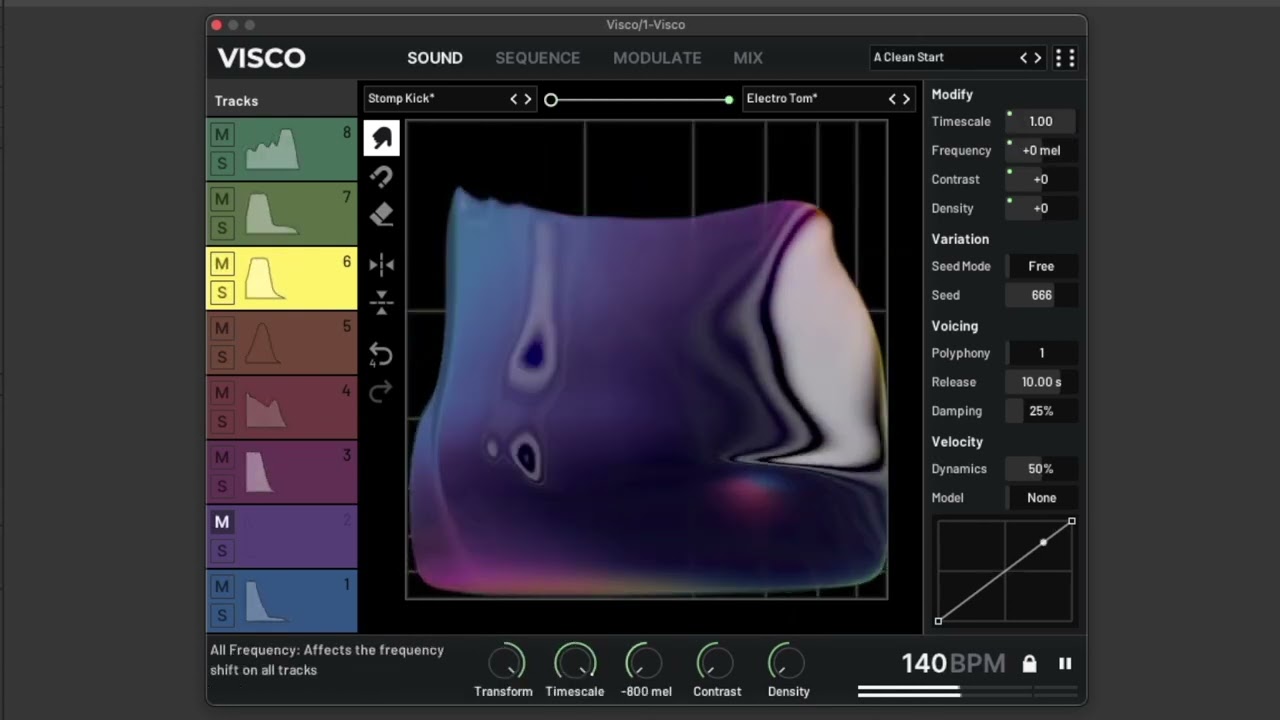
Task: Select track 1 waveform thumbnail
Action: click(265, 601)
